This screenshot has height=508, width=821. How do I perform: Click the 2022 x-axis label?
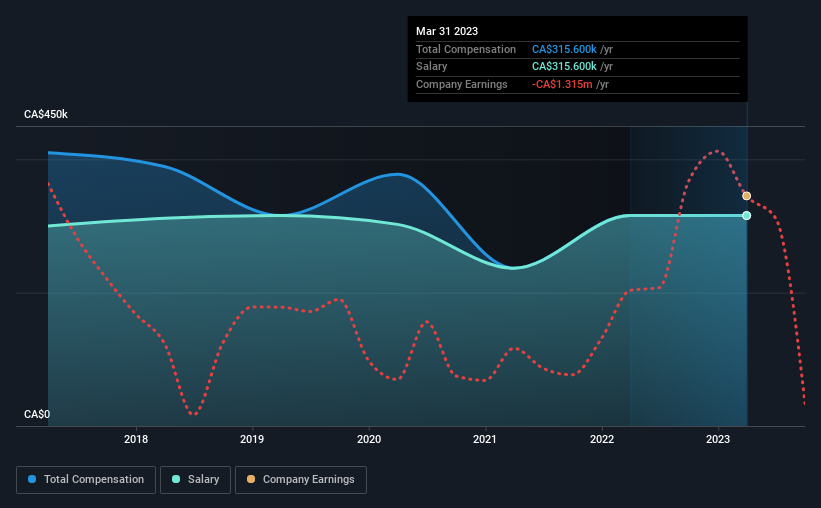[602, 439]
